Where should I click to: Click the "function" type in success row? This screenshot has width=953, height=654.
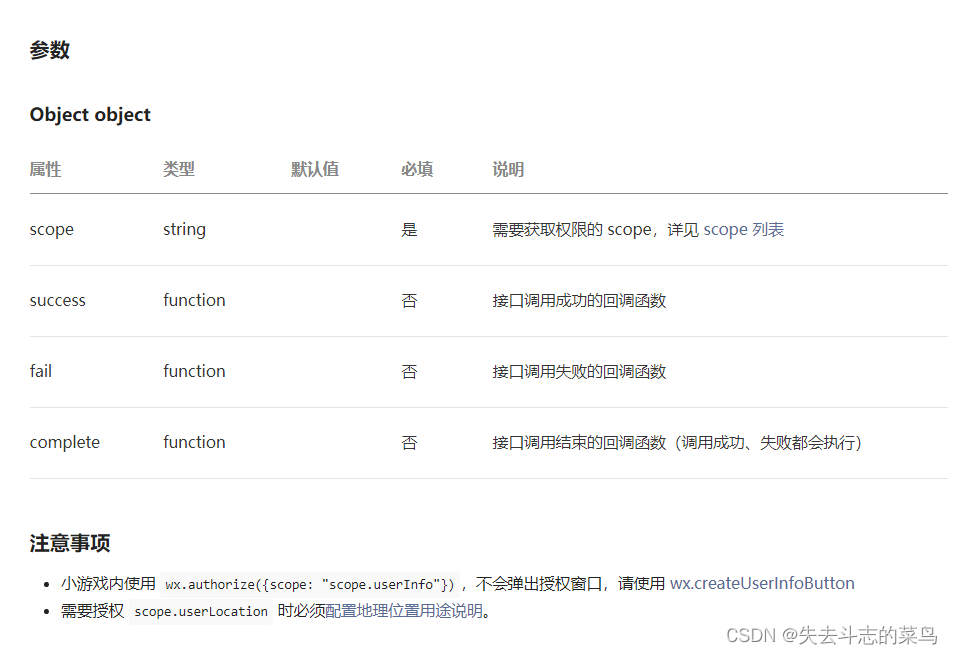coord(194,300)
